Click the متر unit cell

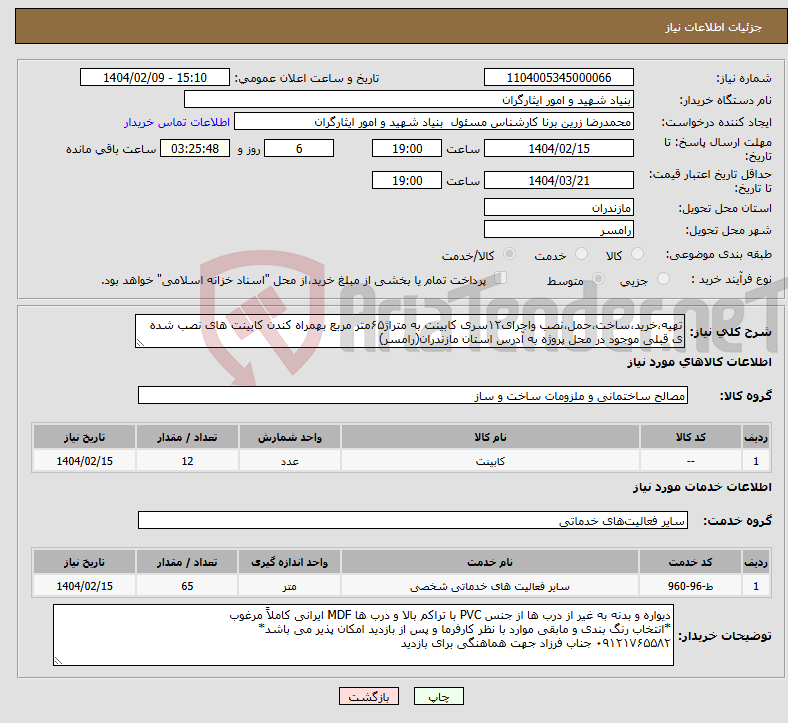click(x=290, y=586)
